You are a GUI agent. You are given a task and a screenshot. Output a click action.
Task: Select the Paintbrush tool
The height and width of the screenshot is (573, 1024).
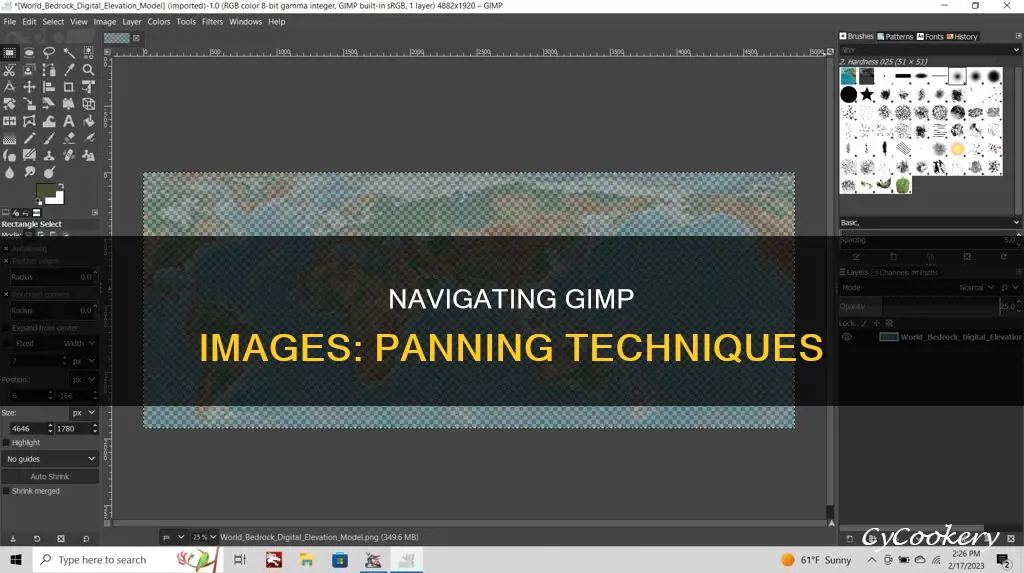(49, 138)
